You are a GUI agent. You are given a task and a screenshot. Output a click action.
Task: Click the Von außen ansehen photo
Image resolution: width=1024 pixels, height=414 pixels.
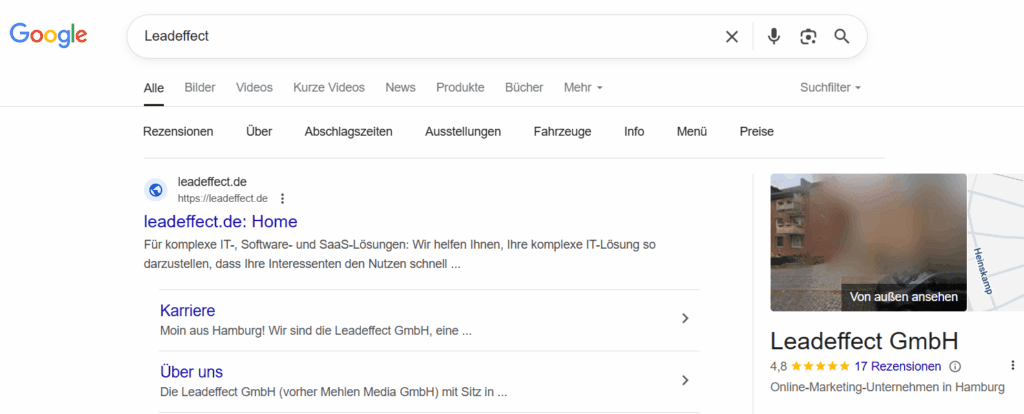(868, 243)
